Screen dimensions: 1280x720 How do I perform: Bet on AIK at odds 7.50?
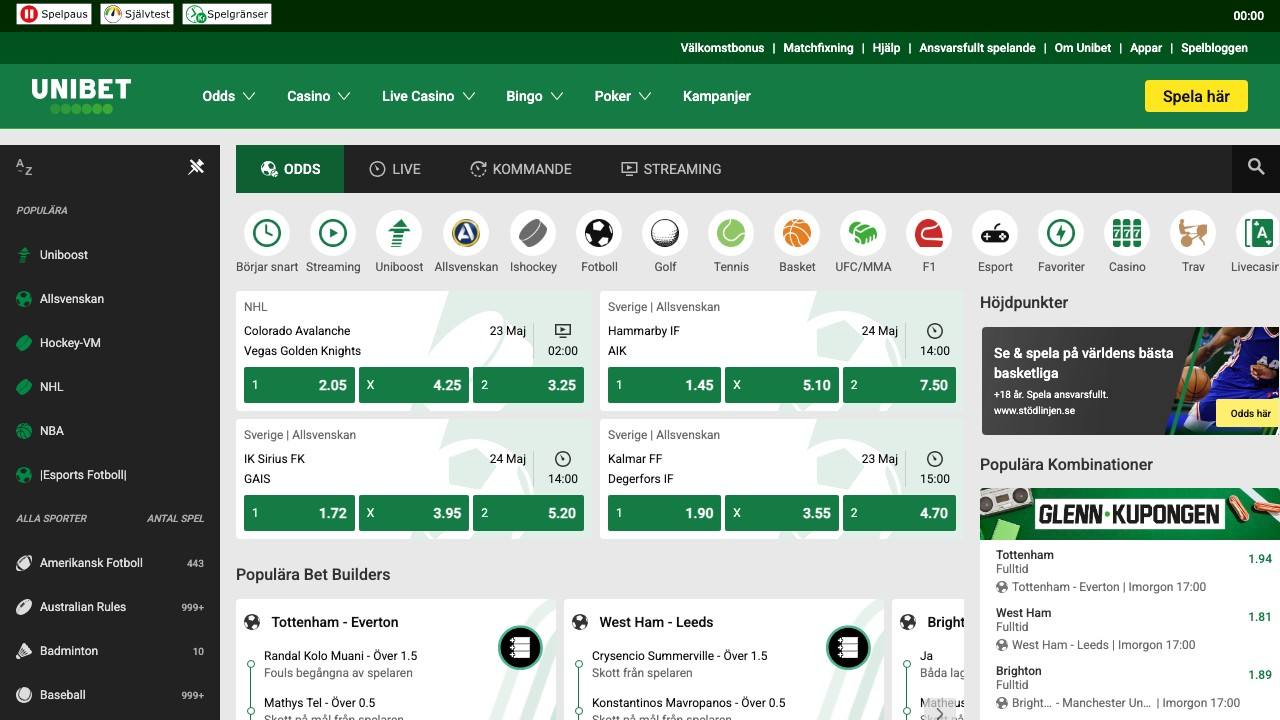pos(899,385)
